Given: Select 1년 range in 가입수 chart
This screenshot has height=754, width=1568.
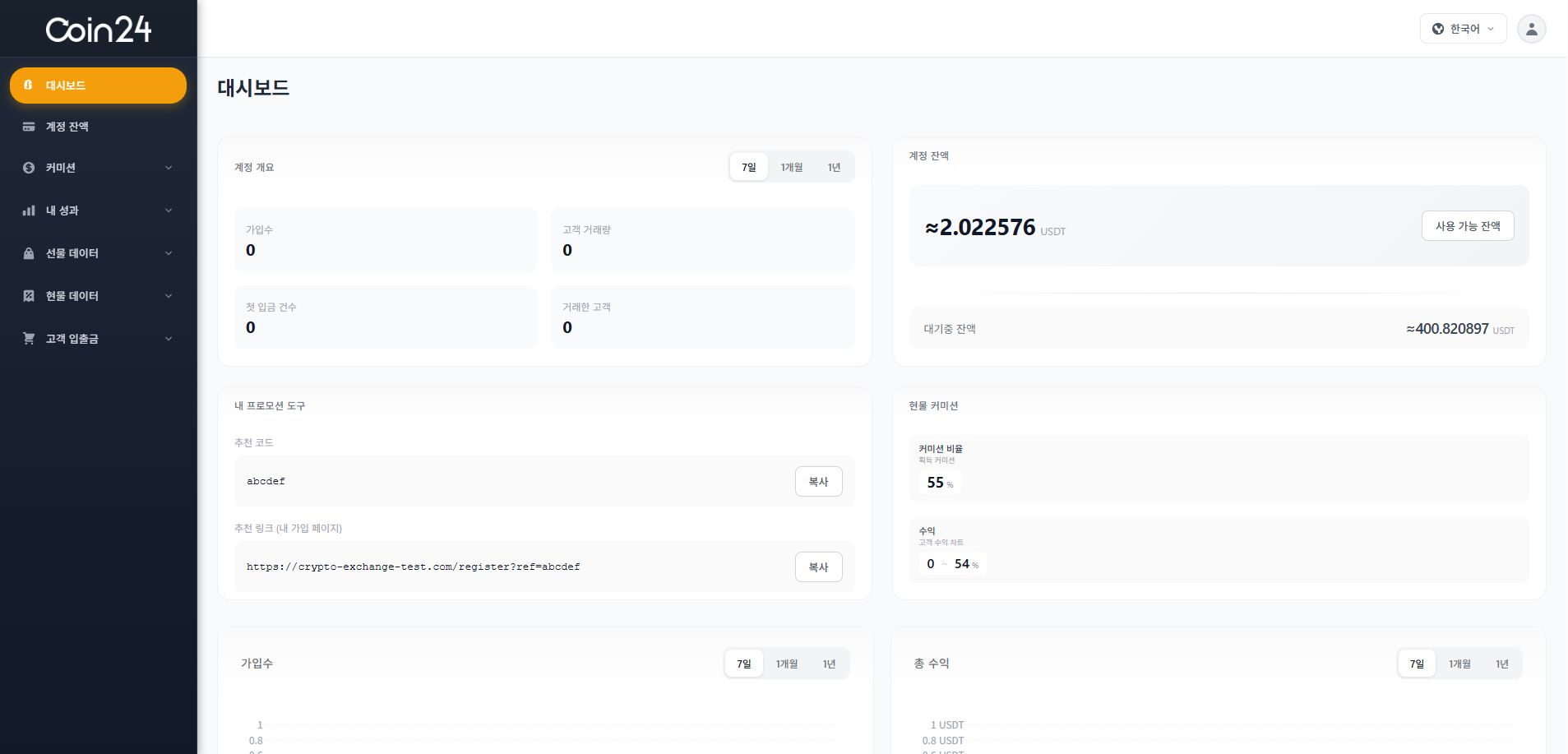Looking at the screenshot, I should (829, 664).
